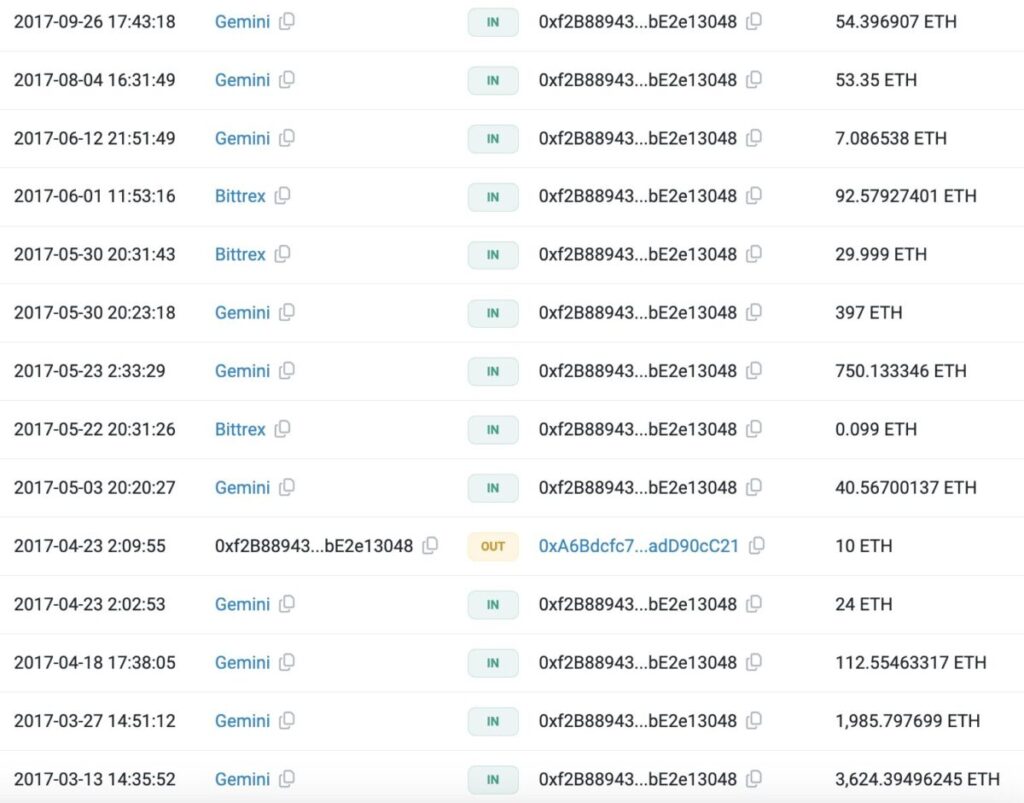Copy the Gemini sender on the 2017-09-26 row
Image resolution: width=1024 pixels, height=803 pixels.
pyautogui.click(x=287, y=21)
